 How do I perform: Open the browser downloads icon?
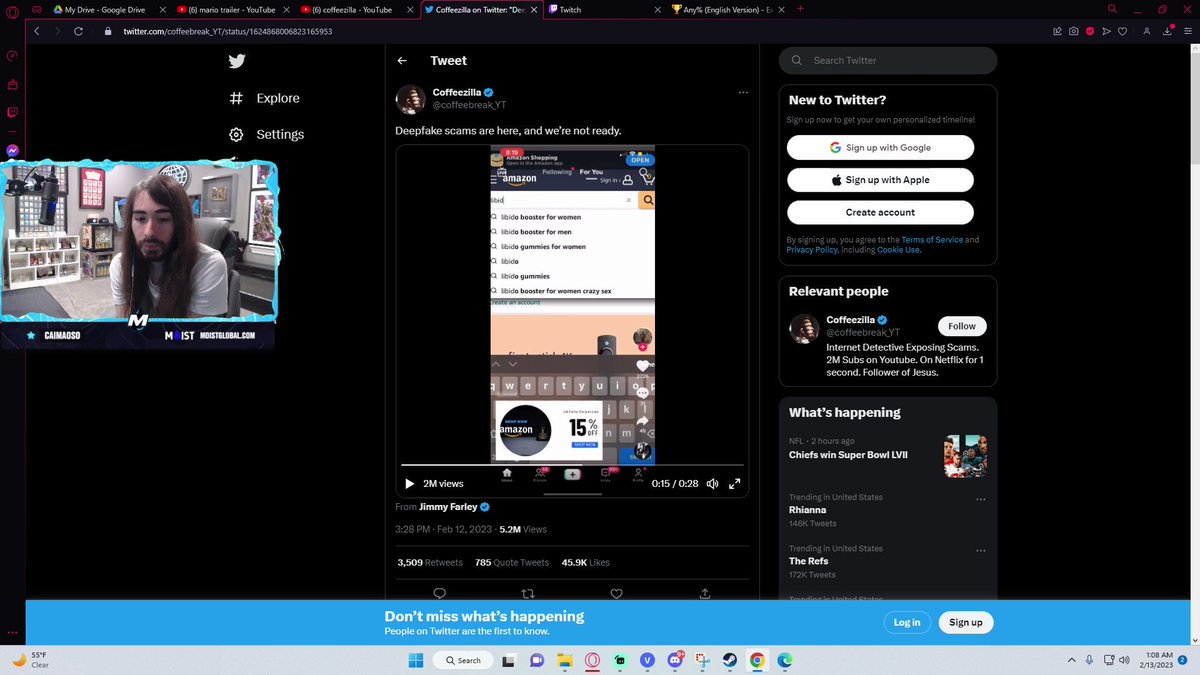coord(1166,31)
